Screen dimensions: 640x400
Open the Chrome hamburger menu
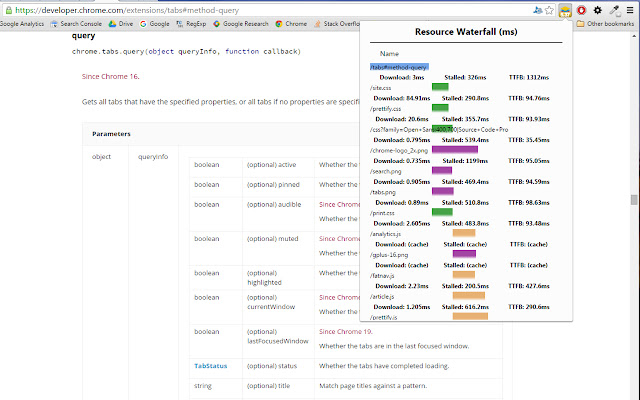[x=630, y=9]
